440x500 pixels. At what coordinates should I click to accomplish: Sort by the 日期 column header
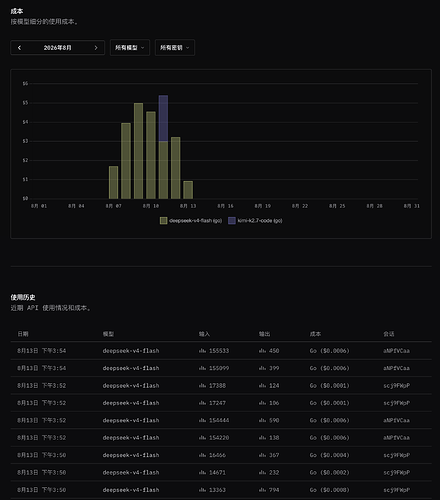pyautogui.click(x=23, y=334)
